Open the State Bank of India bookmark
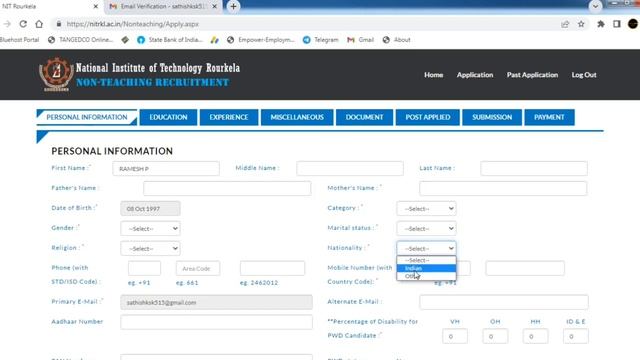The width and height of the screenshot is (640, 360). pyautogui.click(x=170, y=40)
